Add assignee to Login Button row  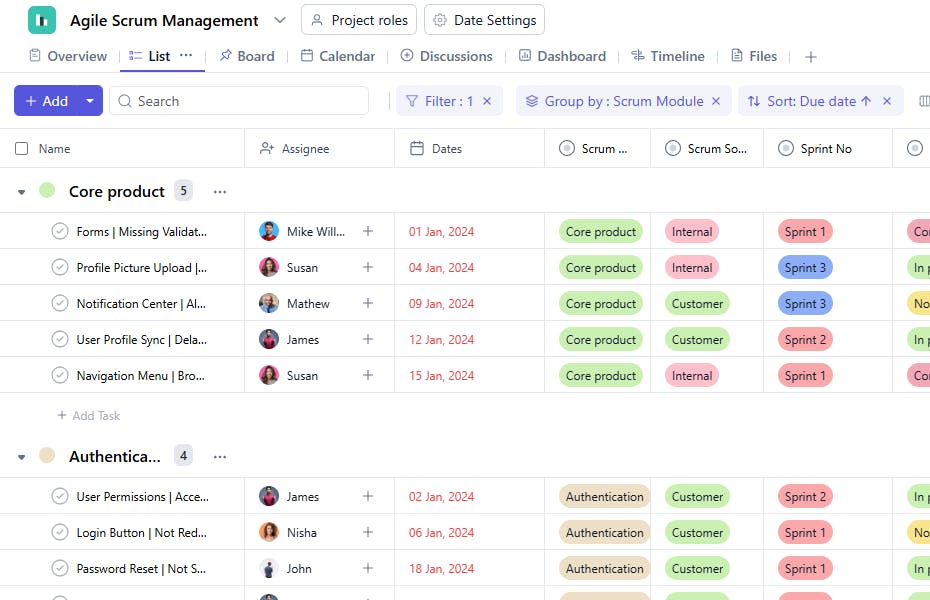point(368,532)
